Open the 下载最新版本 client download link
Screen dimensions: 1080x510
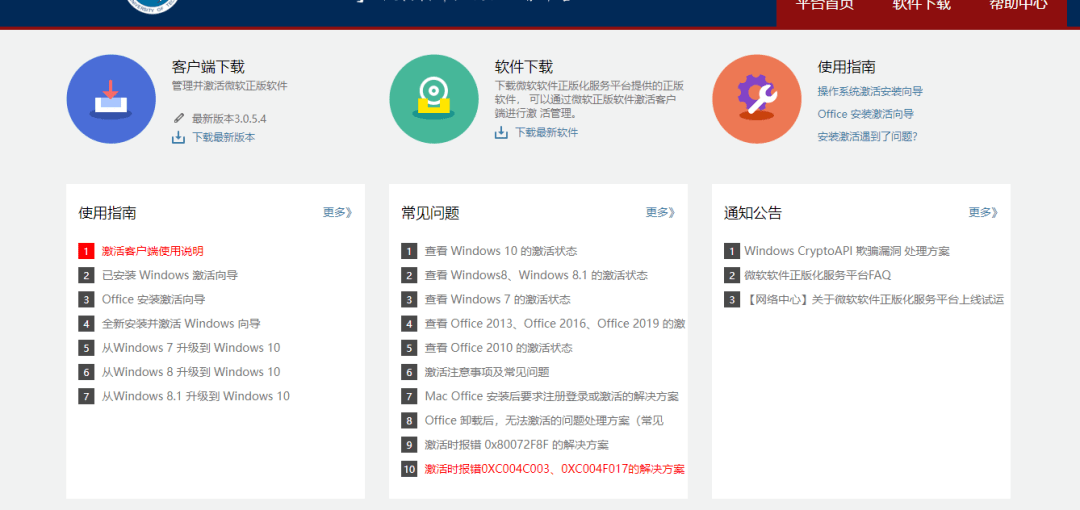pos(223,137)
